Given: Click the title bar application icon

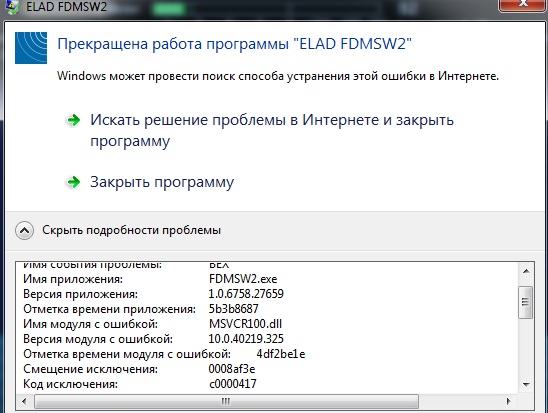Looking at the screenshot, I should point(13,7).
